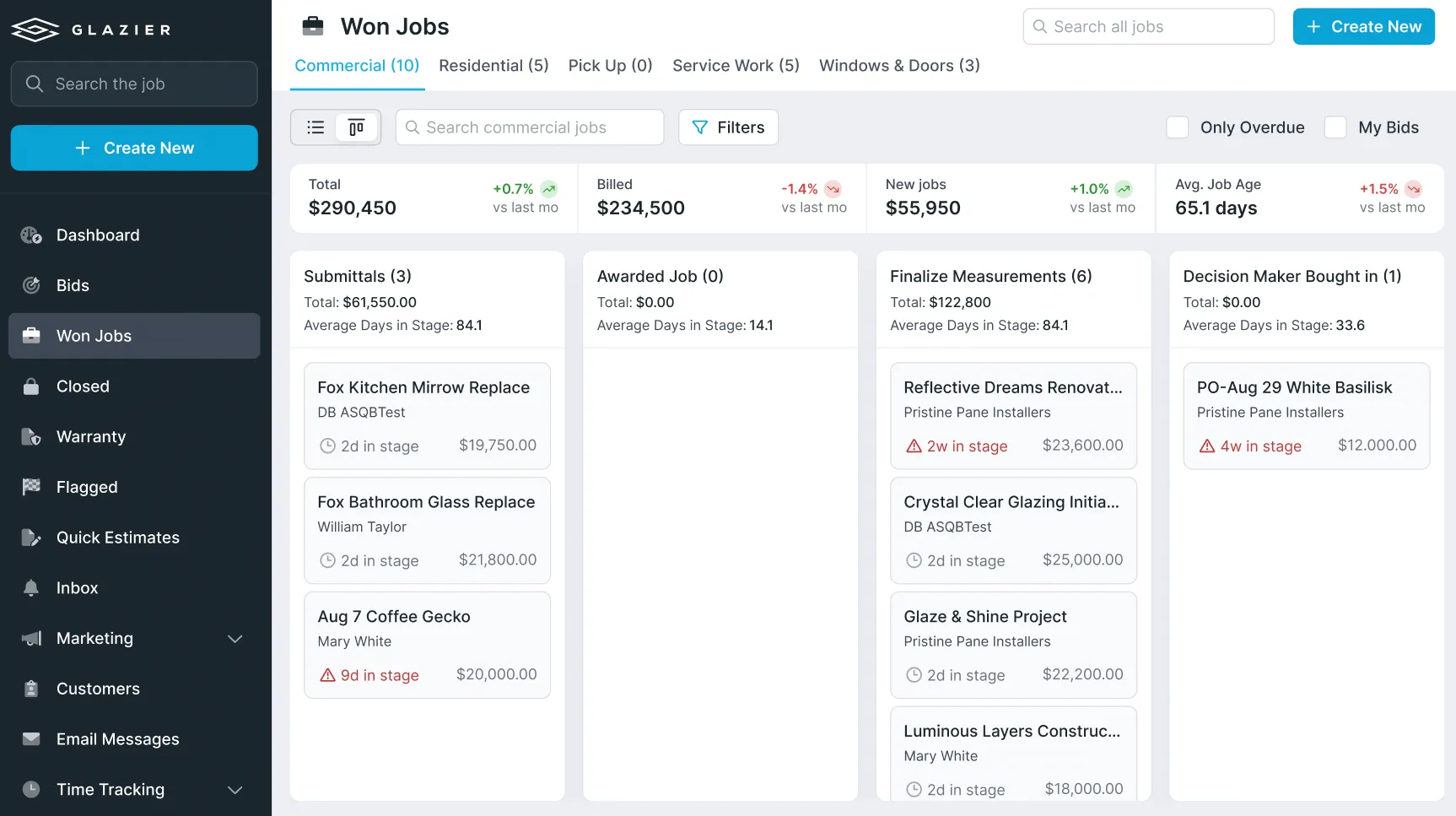Open the Fox Kitchen Mirrow Replace card
Image resolution: width=1456 pixels, height=816 pixels.
click(427, 416)
